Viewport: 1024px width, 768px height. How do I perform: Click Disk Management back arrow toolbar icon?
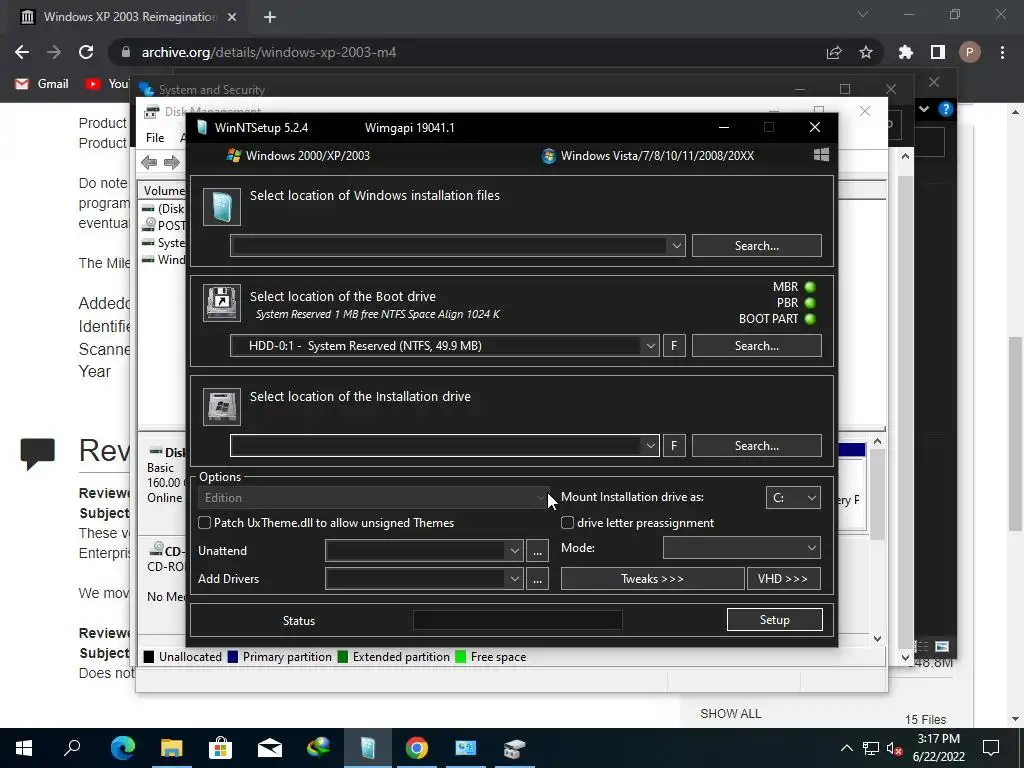tap(149, 162)
